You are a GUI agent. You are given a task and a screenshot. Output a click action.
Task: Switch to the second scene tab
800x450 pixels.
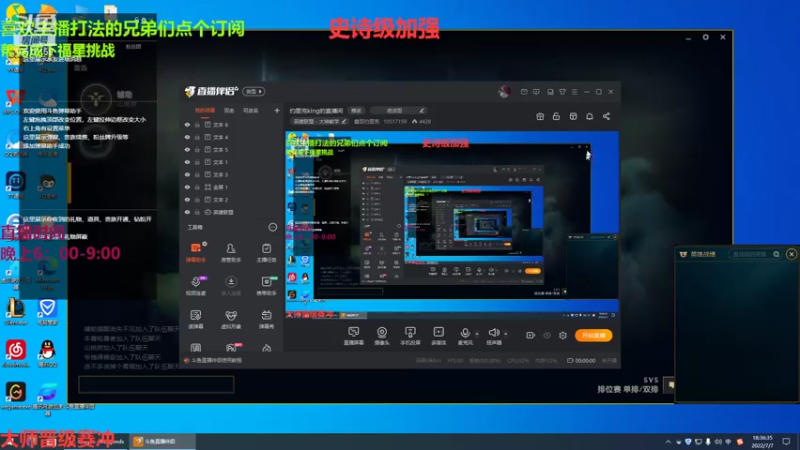coord(229,111)
